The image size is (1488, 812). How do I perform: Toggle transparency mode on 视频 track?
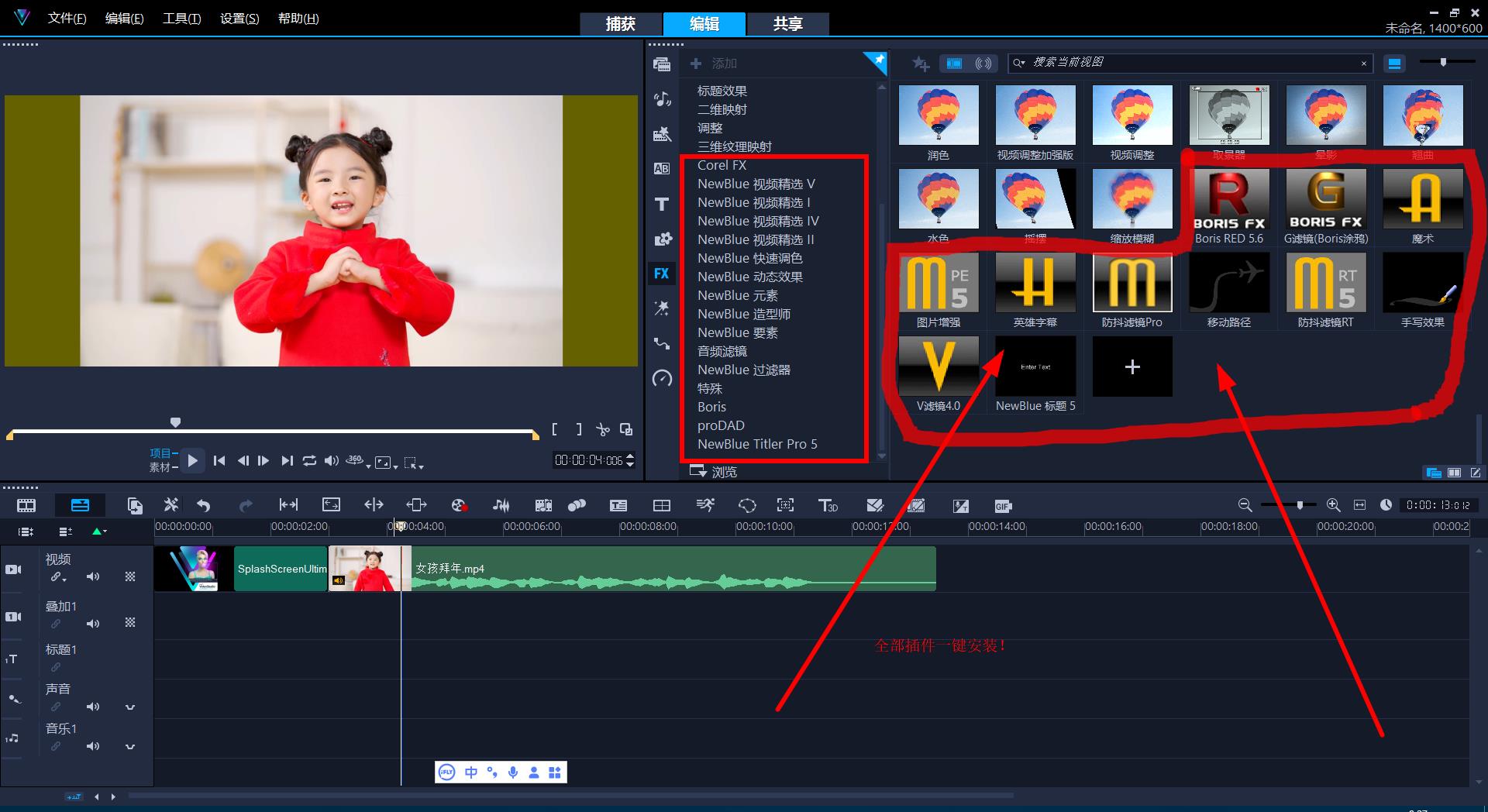coord(130,576)
